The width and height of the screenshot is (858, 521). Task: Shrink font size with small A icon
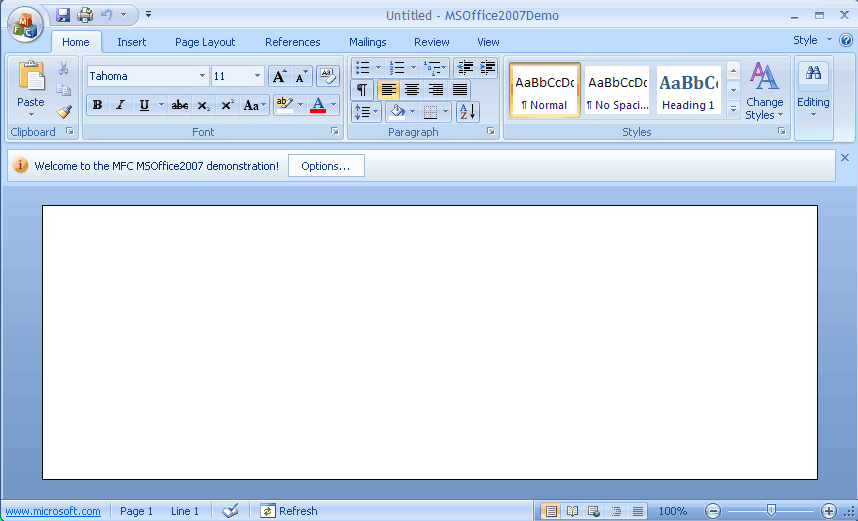pyautogui.click(x=301, y=77)
